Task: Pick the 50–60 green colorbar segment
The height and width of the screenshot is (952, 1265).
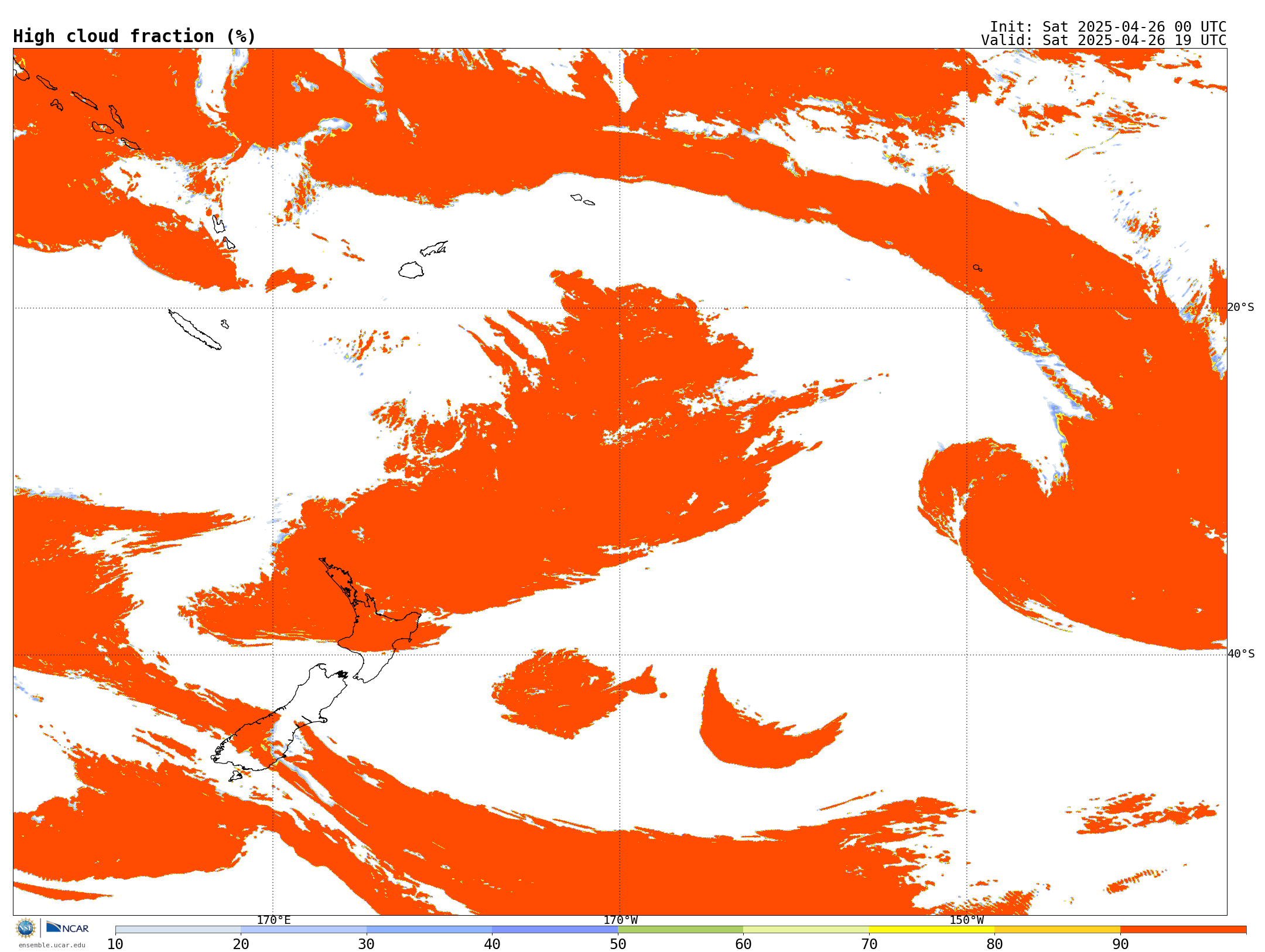Action: pyautogui.click(x=681, y=929)
